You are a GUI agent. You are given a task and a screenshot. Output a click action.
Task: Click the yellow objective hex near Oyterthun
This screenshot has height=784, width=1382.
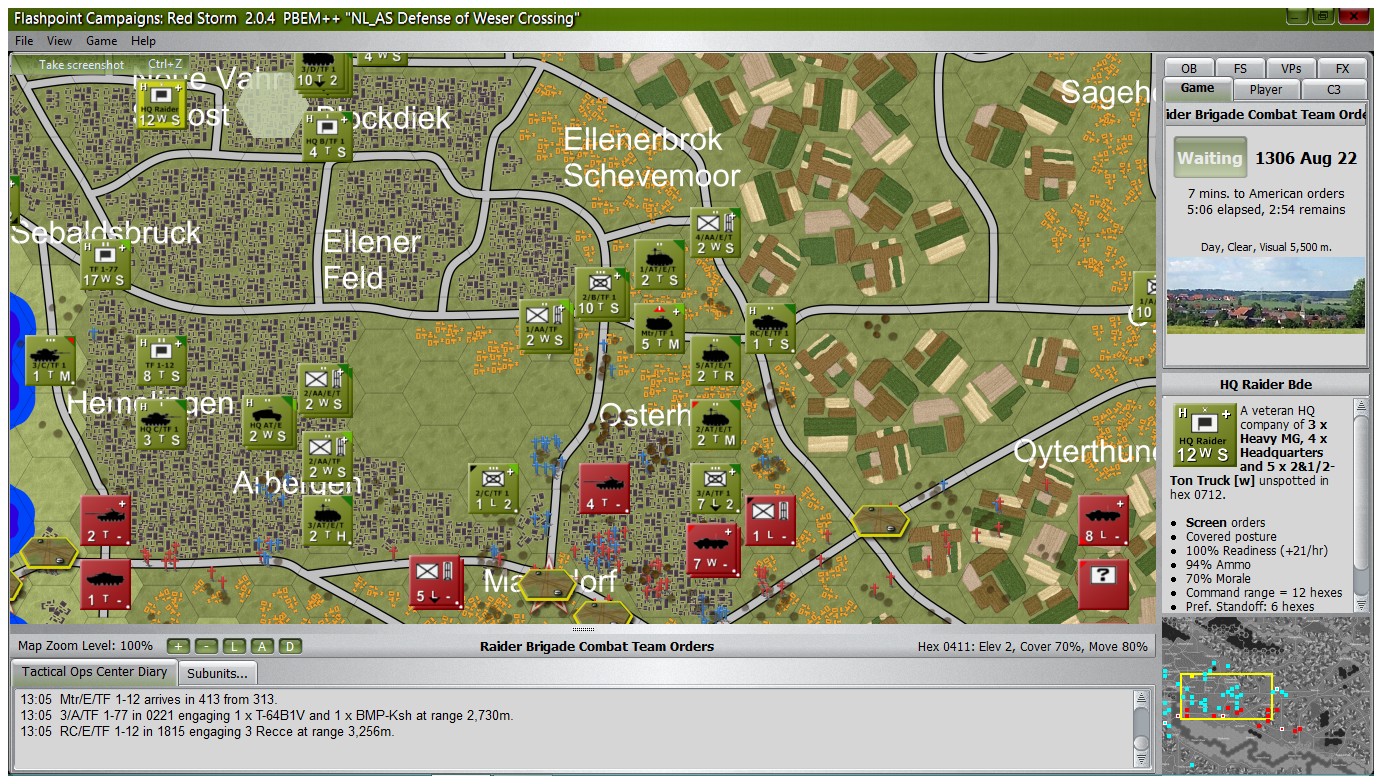pyautogui.click(x=881, y=520)
